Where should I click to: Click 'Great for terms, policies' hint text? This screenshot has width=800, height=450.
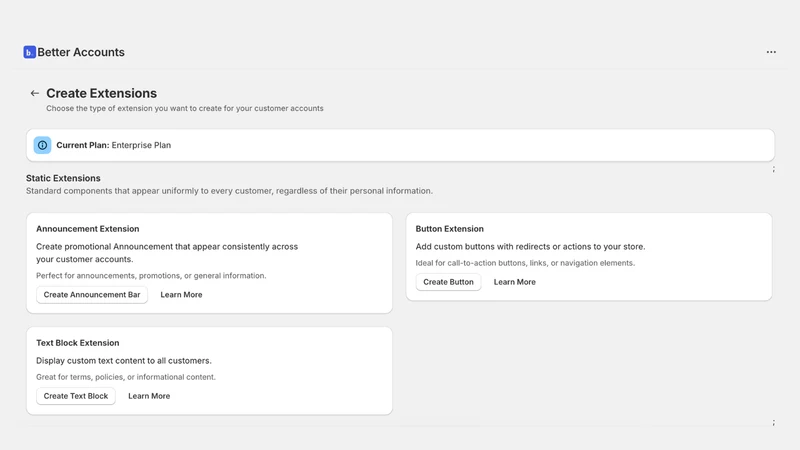[x=126, y=377]
